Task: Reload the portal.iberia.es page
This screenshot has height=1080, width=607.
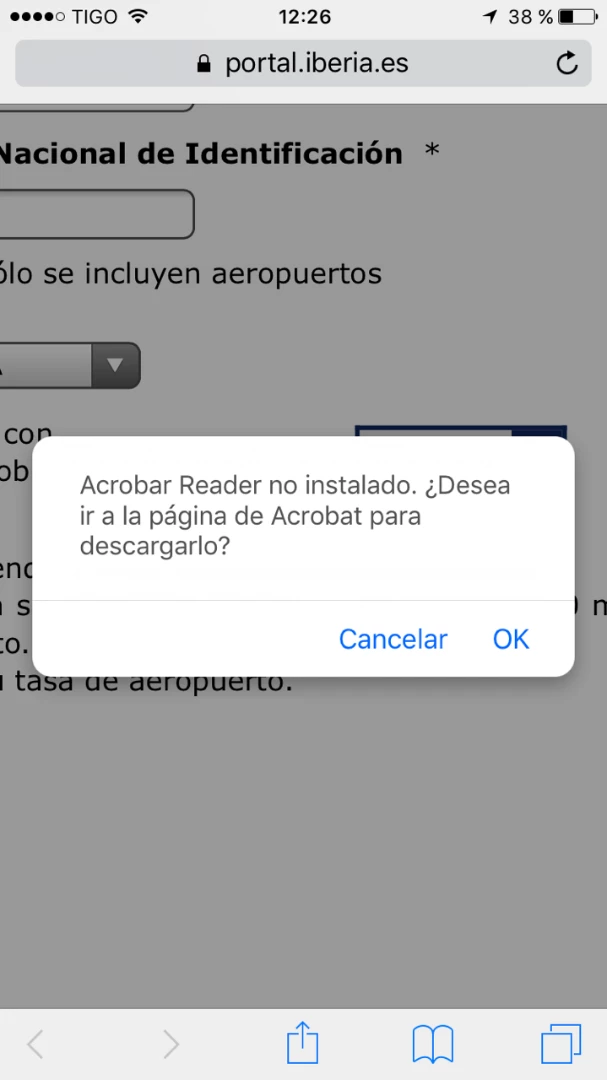Action: click(x=566, y=63)
